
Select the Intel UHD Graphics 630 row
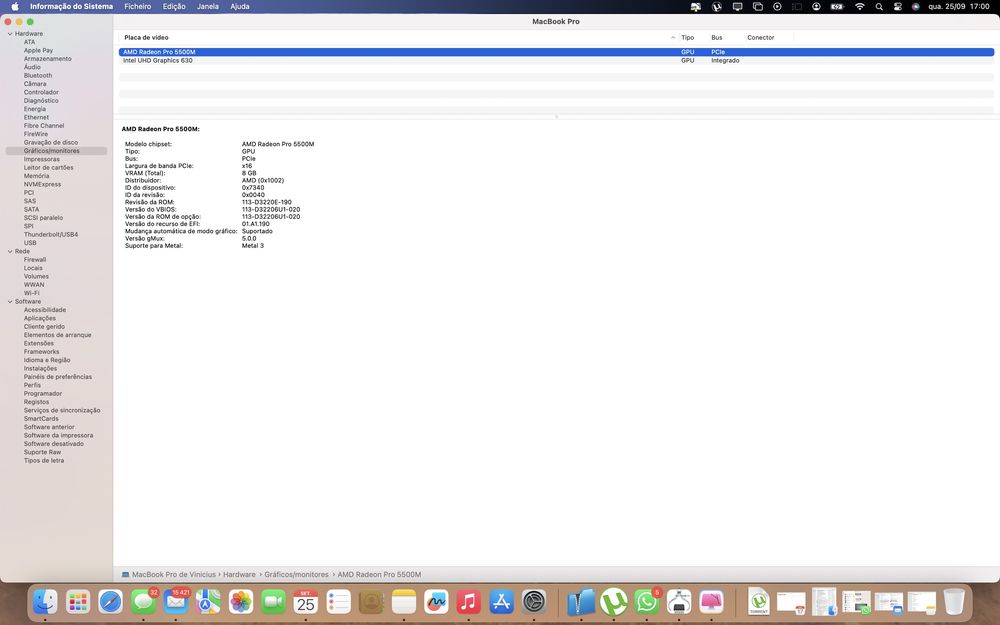coord(556,61)
